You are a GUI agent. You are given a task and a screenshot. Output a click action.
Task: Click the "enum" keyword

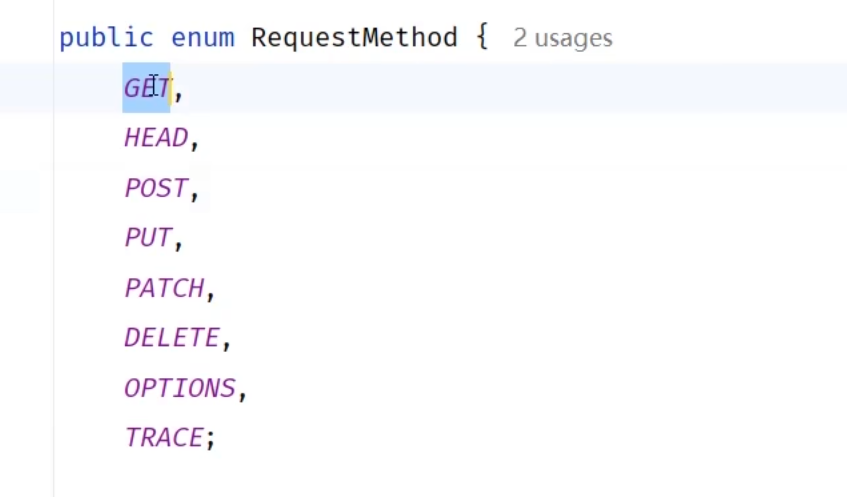click(x=203, y=38)
